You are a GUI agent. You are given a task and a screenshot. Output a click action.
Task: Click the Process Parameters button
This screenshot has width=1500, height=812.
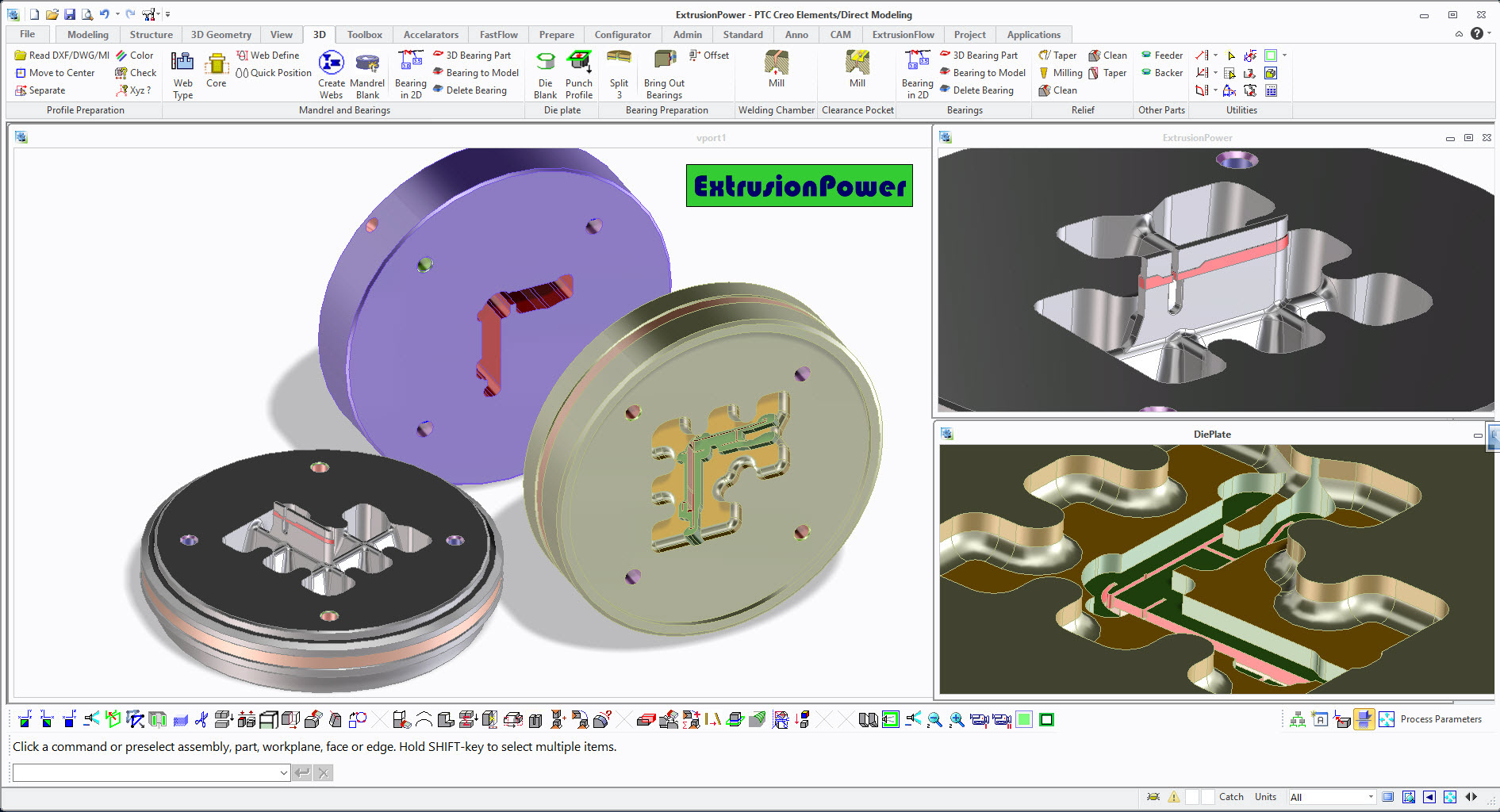pyautogui.click(x=1441, y=719)
